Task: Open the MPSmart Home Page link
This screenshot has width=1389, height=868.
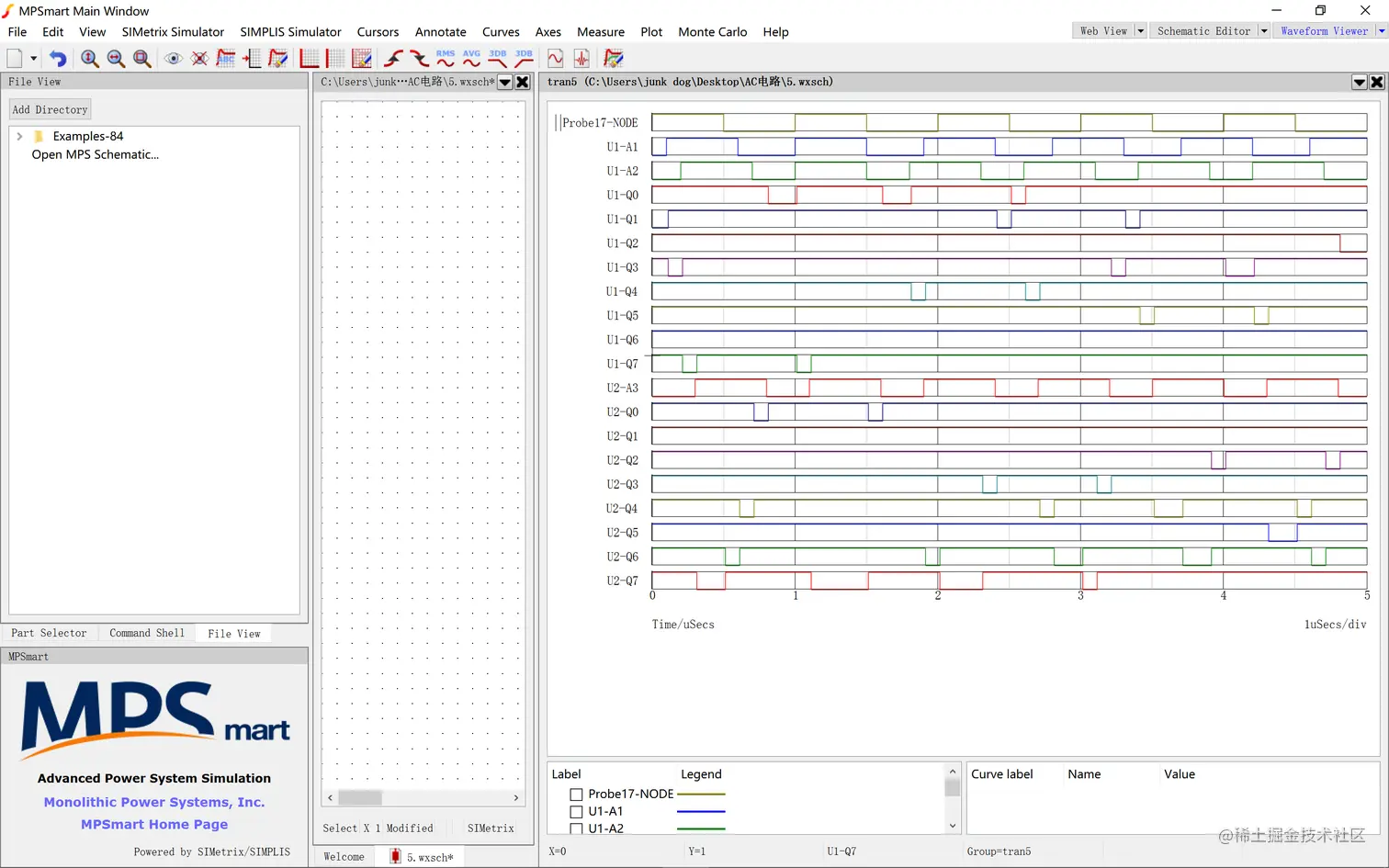Action: [154, 825]
